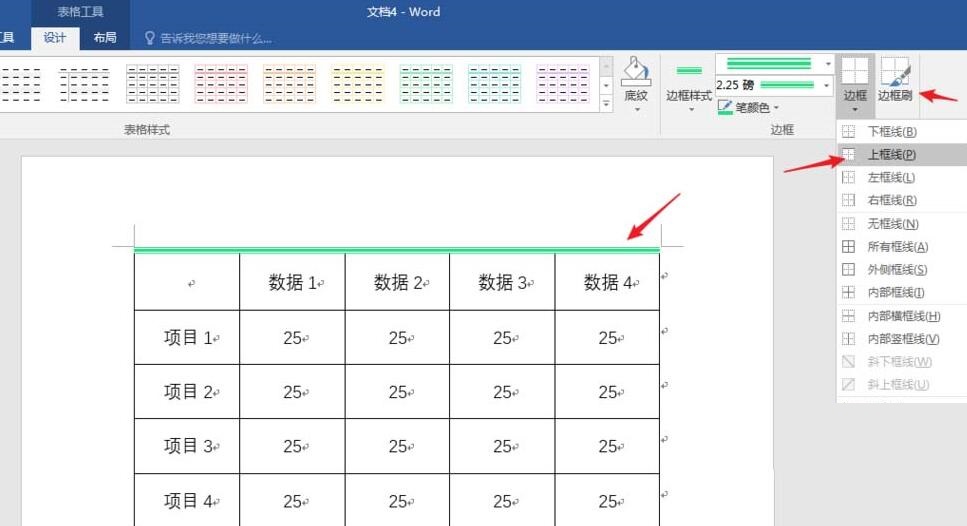
Task: Choose 外侧框线(S) outside borders
Action: [x=902, y=269]
